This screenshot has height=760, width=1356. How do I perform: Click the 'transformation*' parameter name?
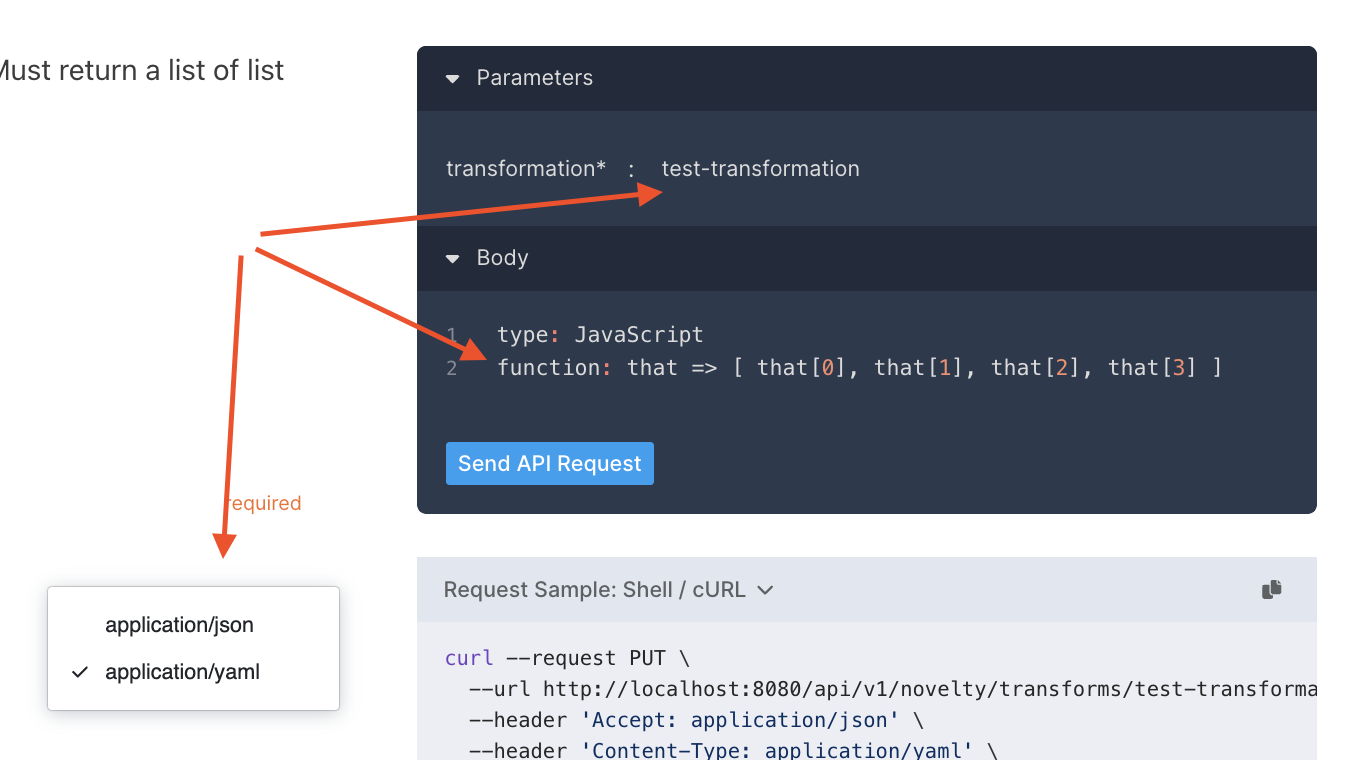(x=525, y=169)
